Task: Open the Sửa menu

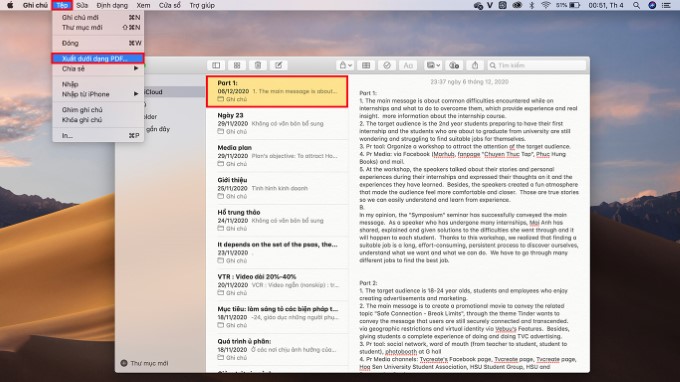Action: [x=82, y=5]
